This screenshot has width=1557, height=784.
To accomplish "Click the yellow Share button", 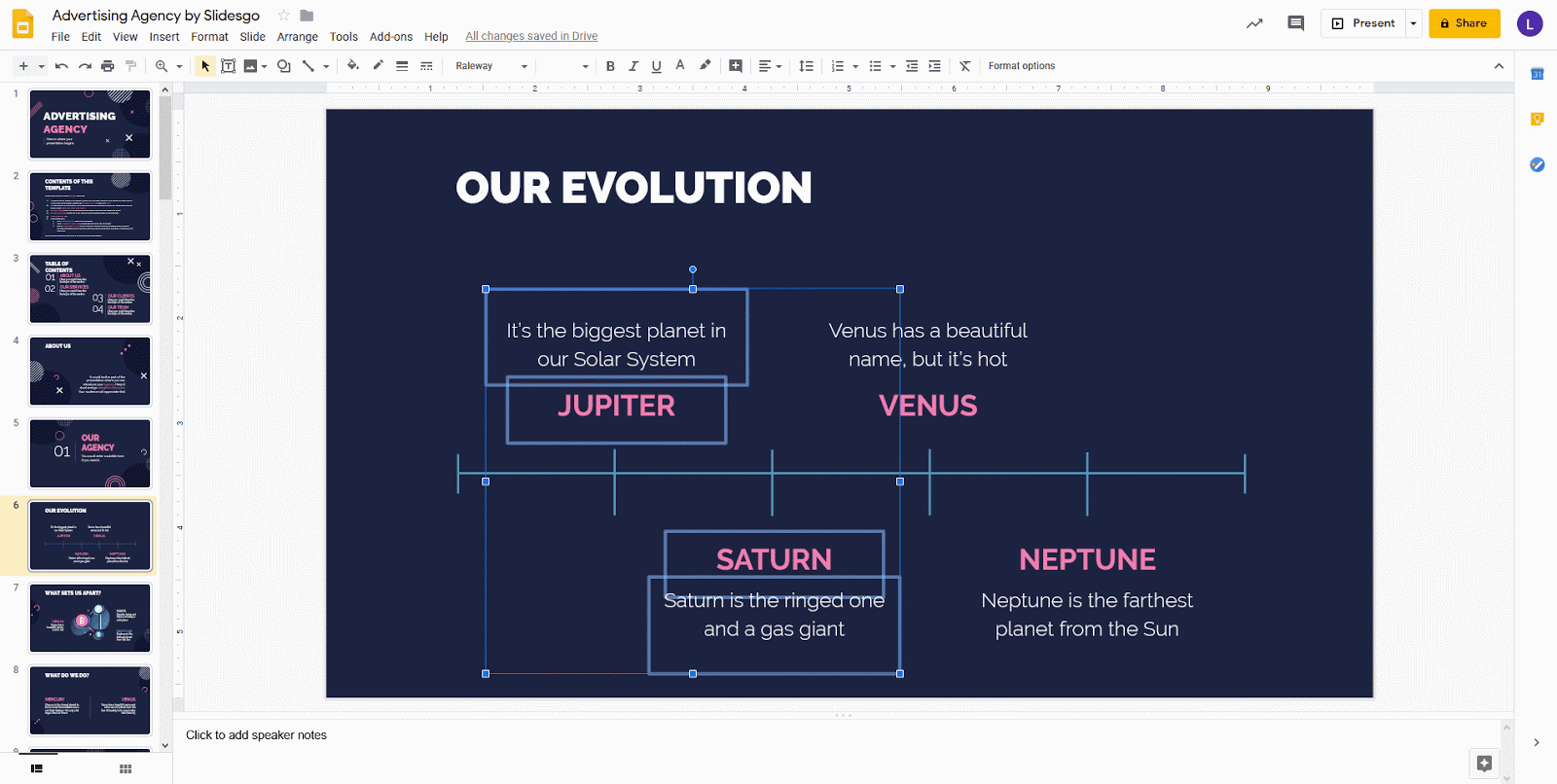I will [1465, 23].
